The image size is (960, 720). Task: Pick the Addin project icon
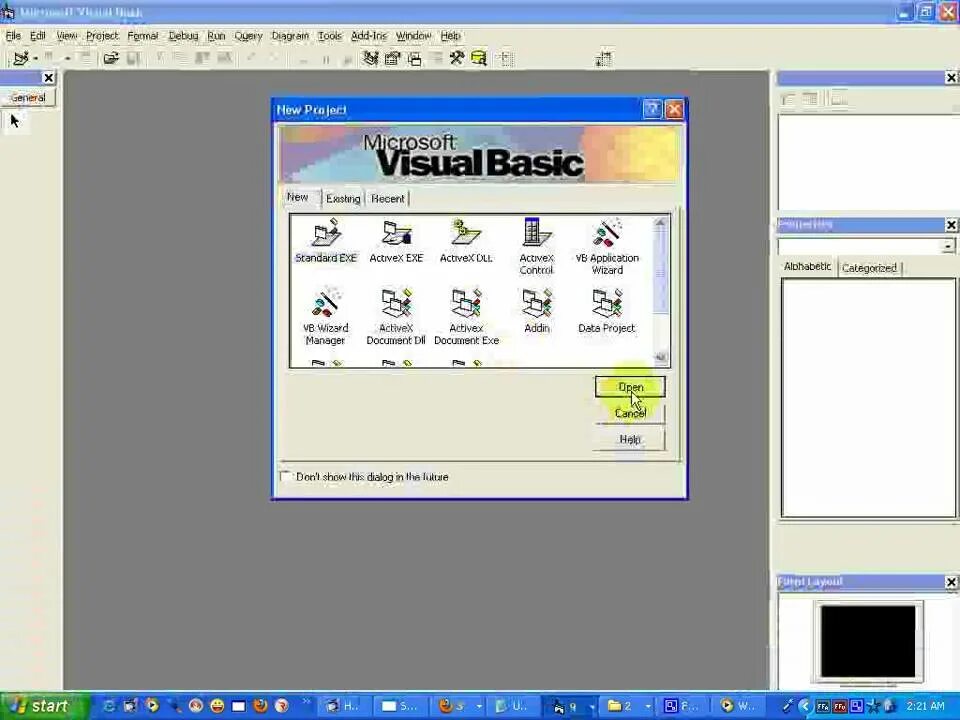pyautogui.click(x=536, y=310)
